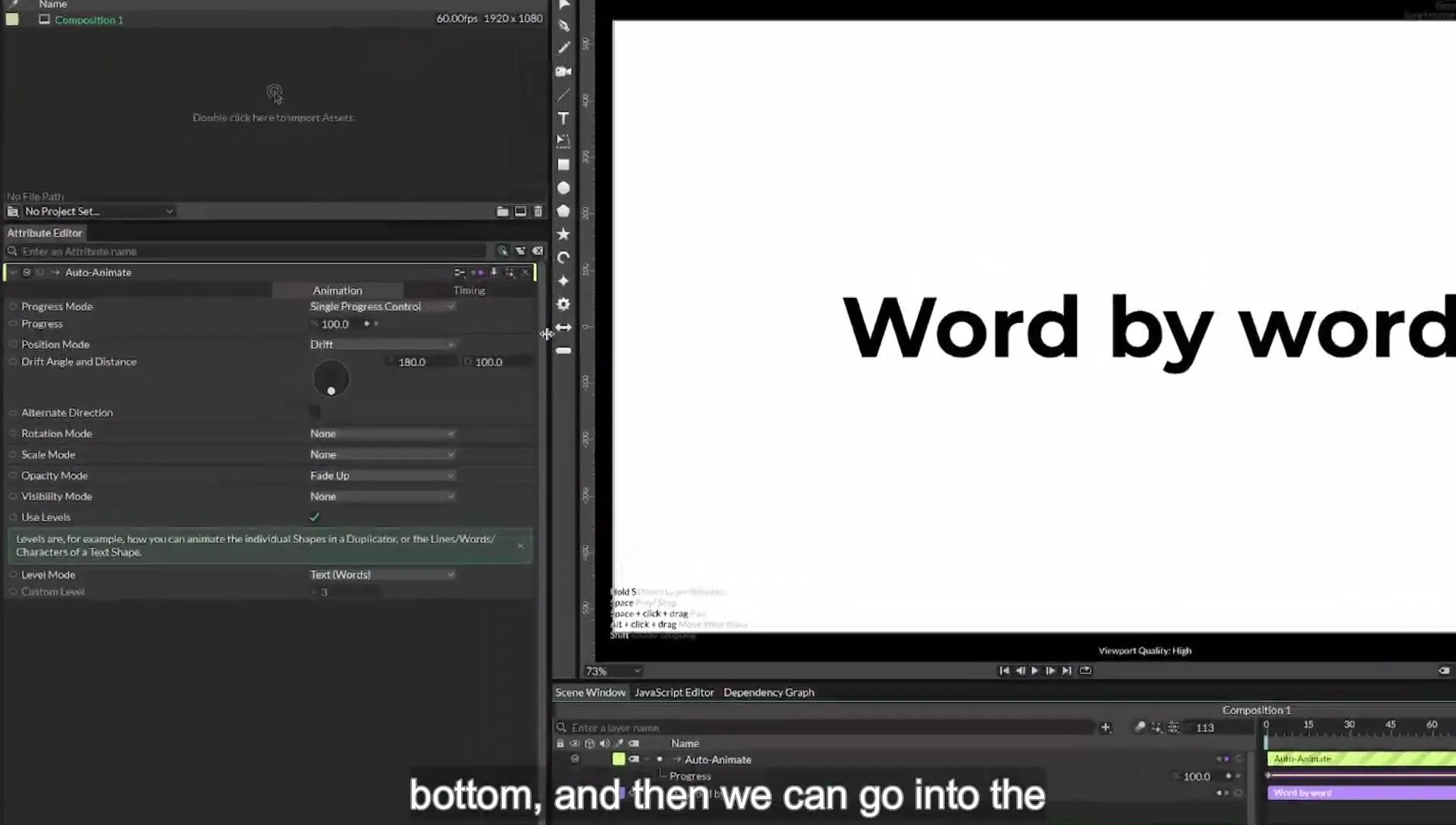Select the Pen tool in the toolbar
This screenshot has height=825, width=1456.
pyautogui.click(x=563, y=25)
